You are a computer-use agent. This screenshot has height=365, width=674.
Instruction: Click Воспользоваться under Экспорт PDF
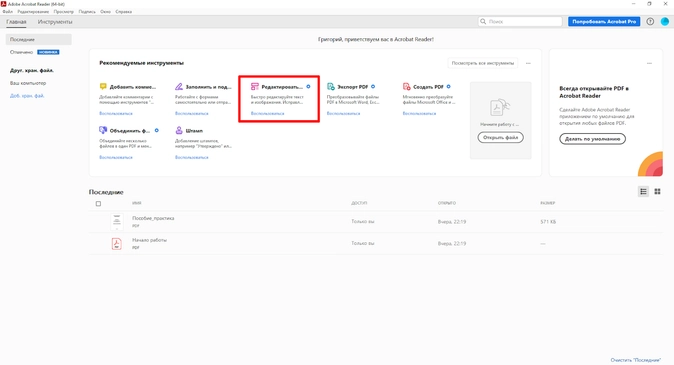tap(343, 113)
